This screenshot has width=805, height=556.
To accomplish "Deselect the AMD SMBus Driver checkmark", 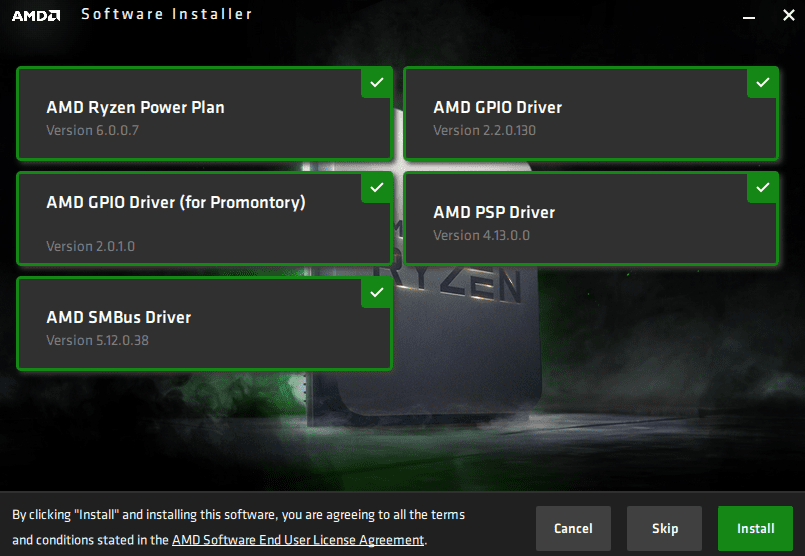I will 376,293.
